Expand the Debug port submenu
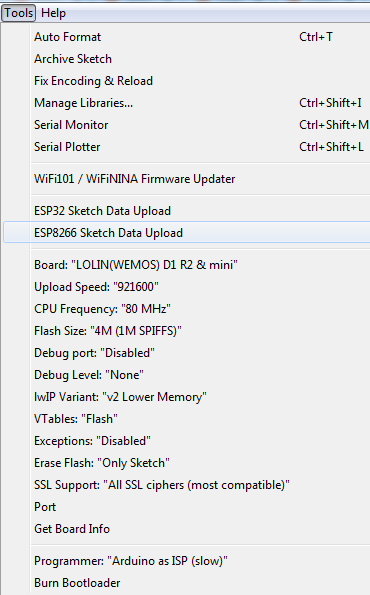Viewport: 370px width, 595px height. (186, 353)
